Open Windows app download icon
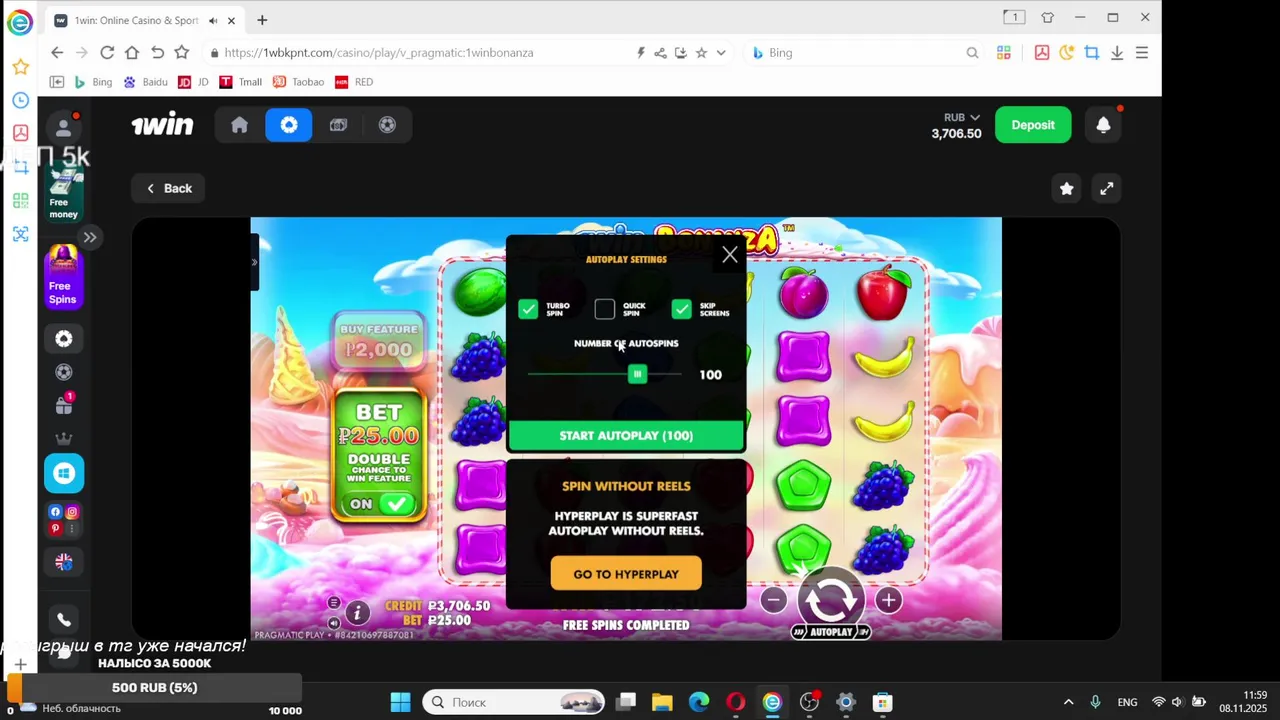The height and width of the screenshot is (720, 1280). pyautogui.click(x=64, y=473)
